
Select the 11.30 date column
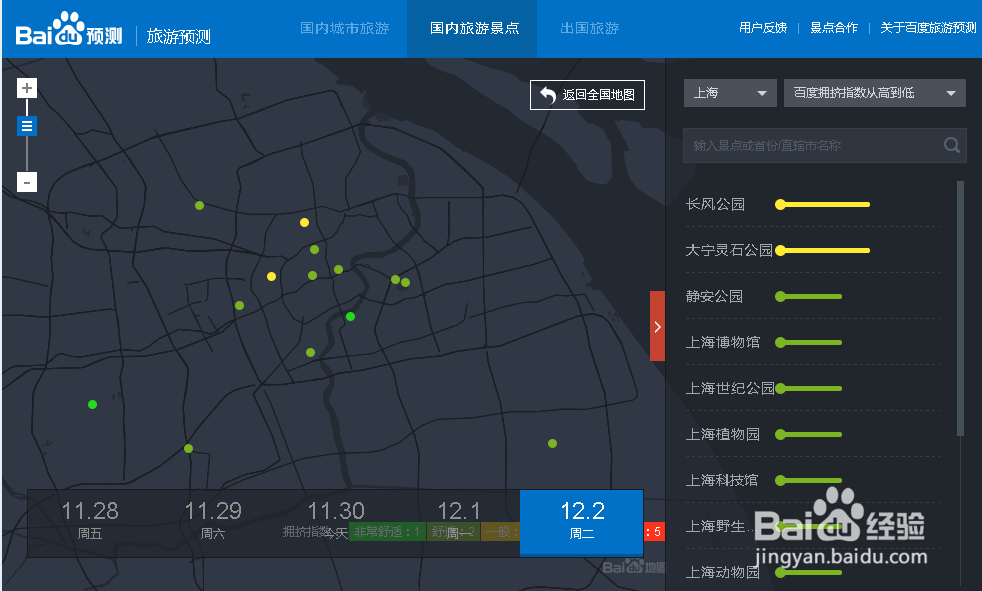(x=335, y=521)
